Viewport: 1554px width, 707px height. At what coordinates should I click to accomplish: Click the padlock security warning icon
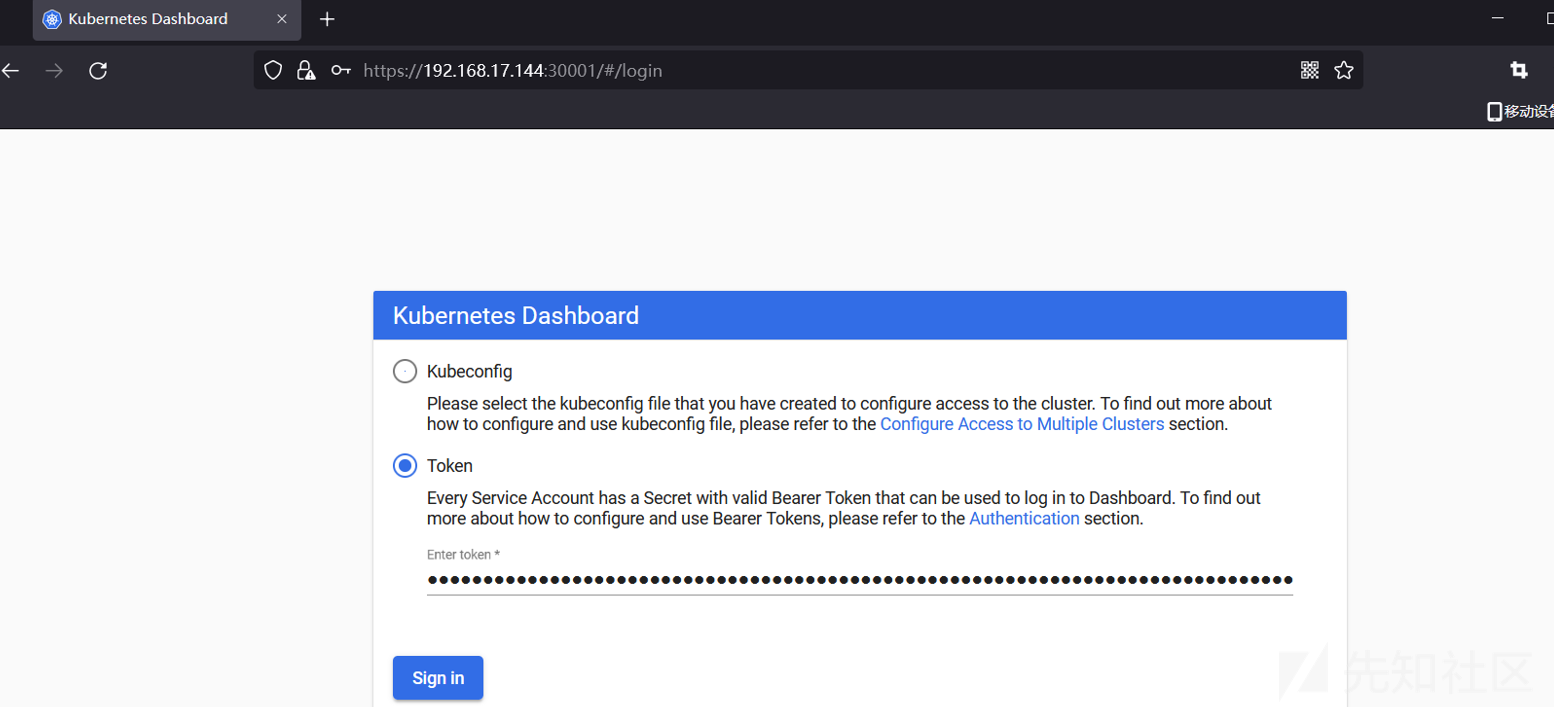click(x=306, y=70)
